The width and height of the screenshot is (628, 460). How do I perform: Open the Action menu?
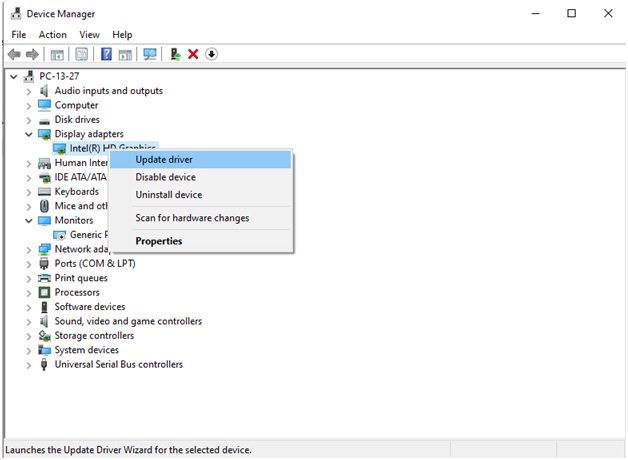[x=52, y=35]
